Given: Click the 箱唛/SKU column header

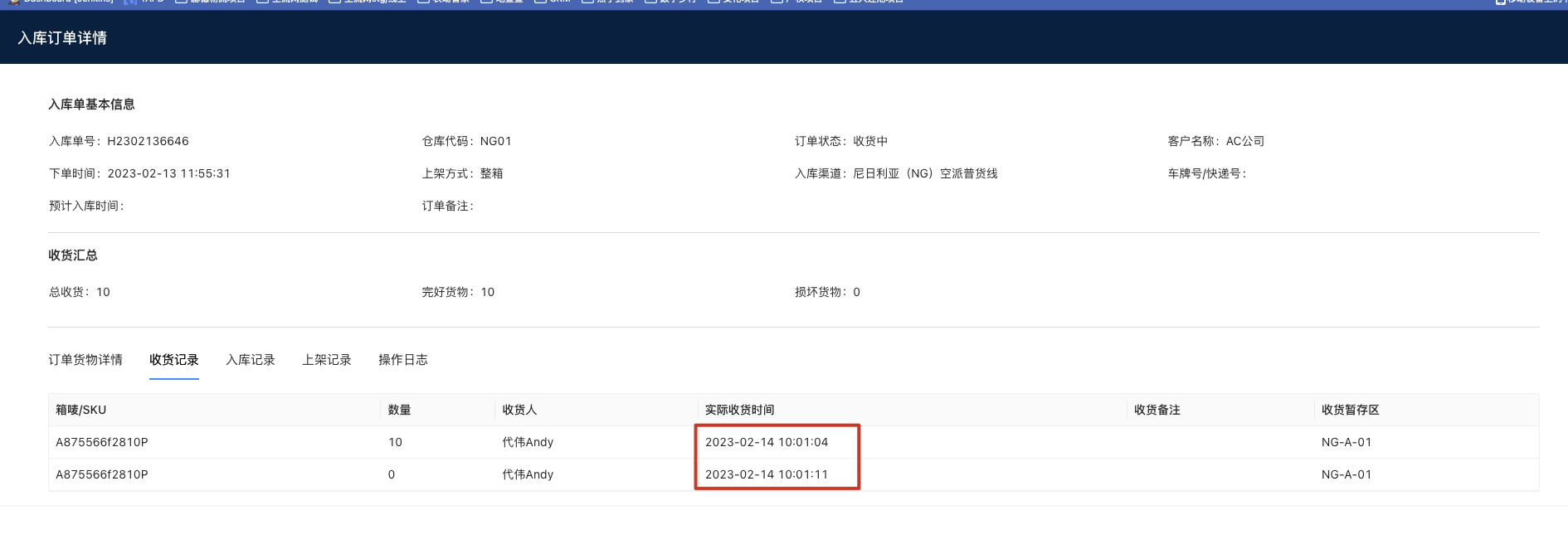Looking at the screenshot, I should [x=81, y=410].
